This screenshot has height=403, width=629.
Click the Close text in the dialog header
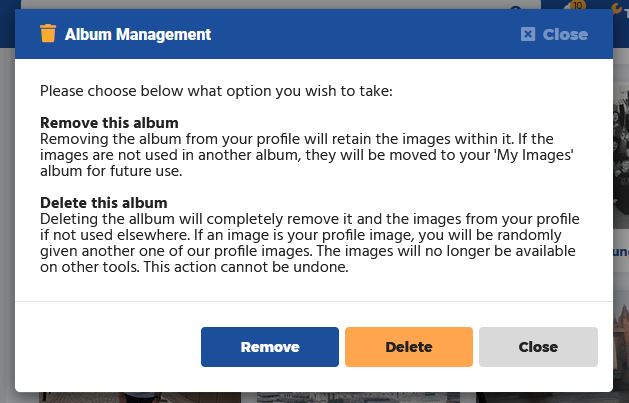(565, 34)
